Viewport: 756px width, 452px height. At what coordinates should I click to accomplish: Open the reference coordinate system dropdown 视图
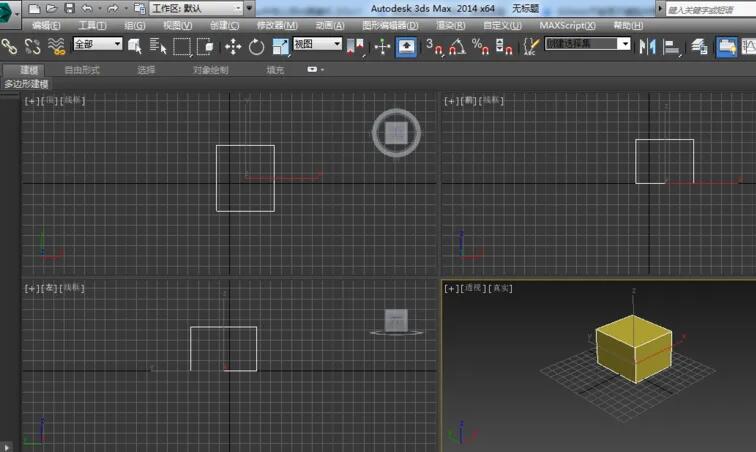pos(316,44)
